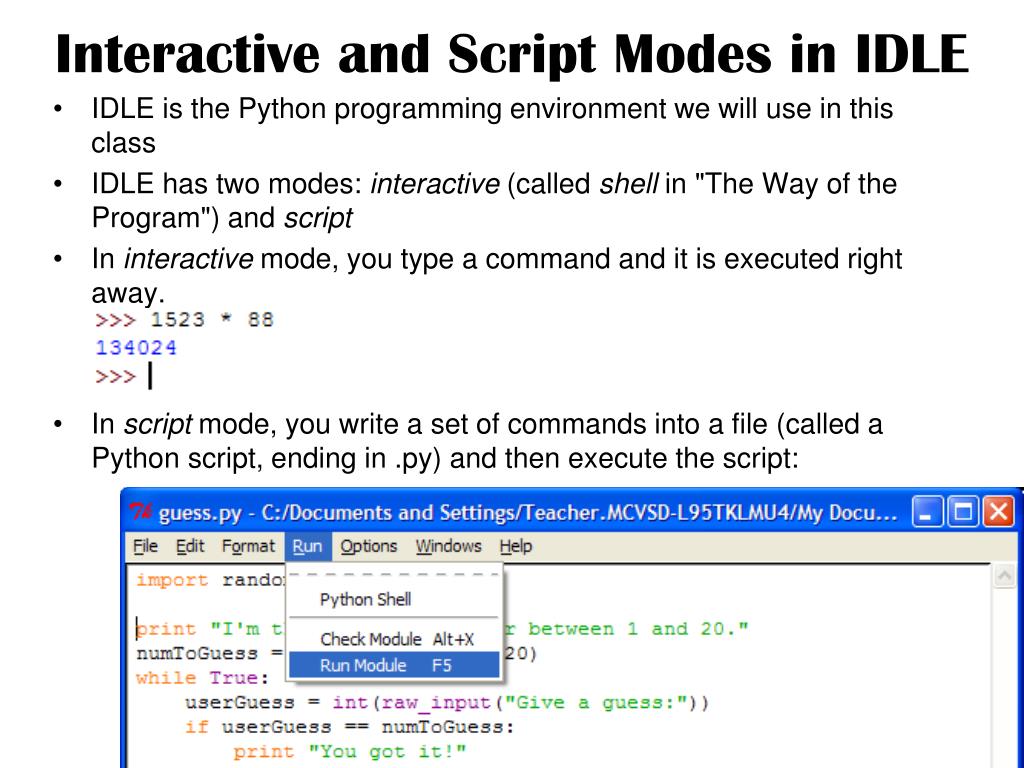Open the Options menu
1024x768 pixels.
(369, 546)
